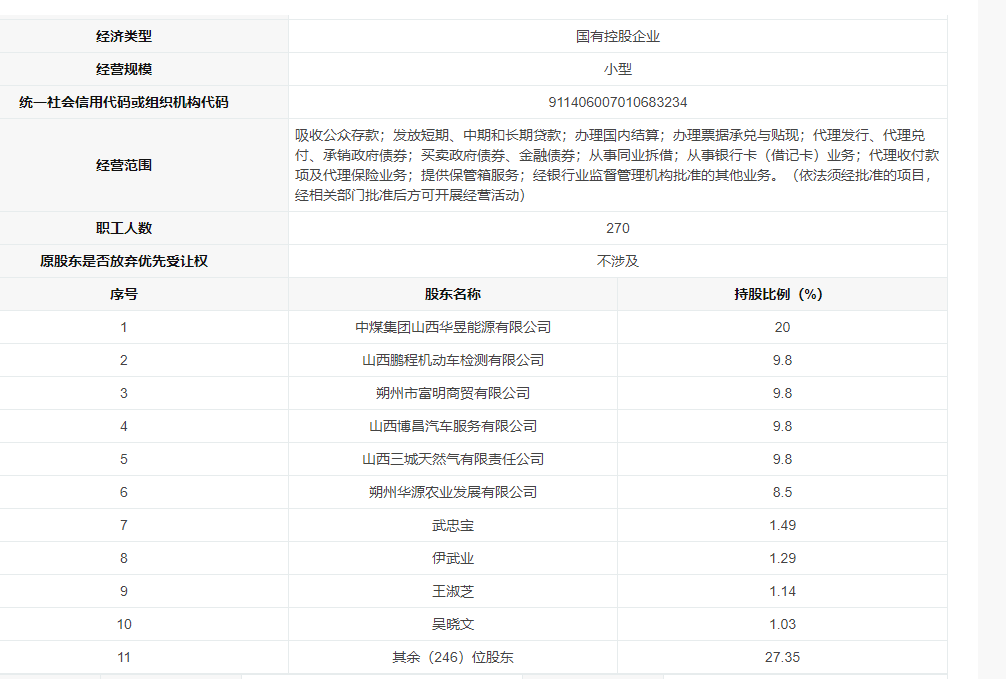Click the 原股东是否放弃优先受让权 label
Viewport: 1006px width, 679px height.
point(124,261)
